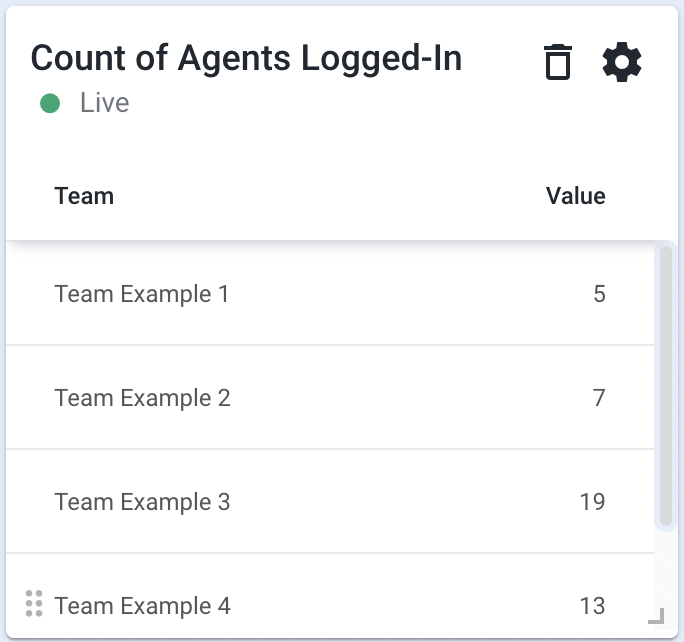Select the Team Example 3 row
The height and width of the screenshot is (642, 684).
(x=330, y=501)
